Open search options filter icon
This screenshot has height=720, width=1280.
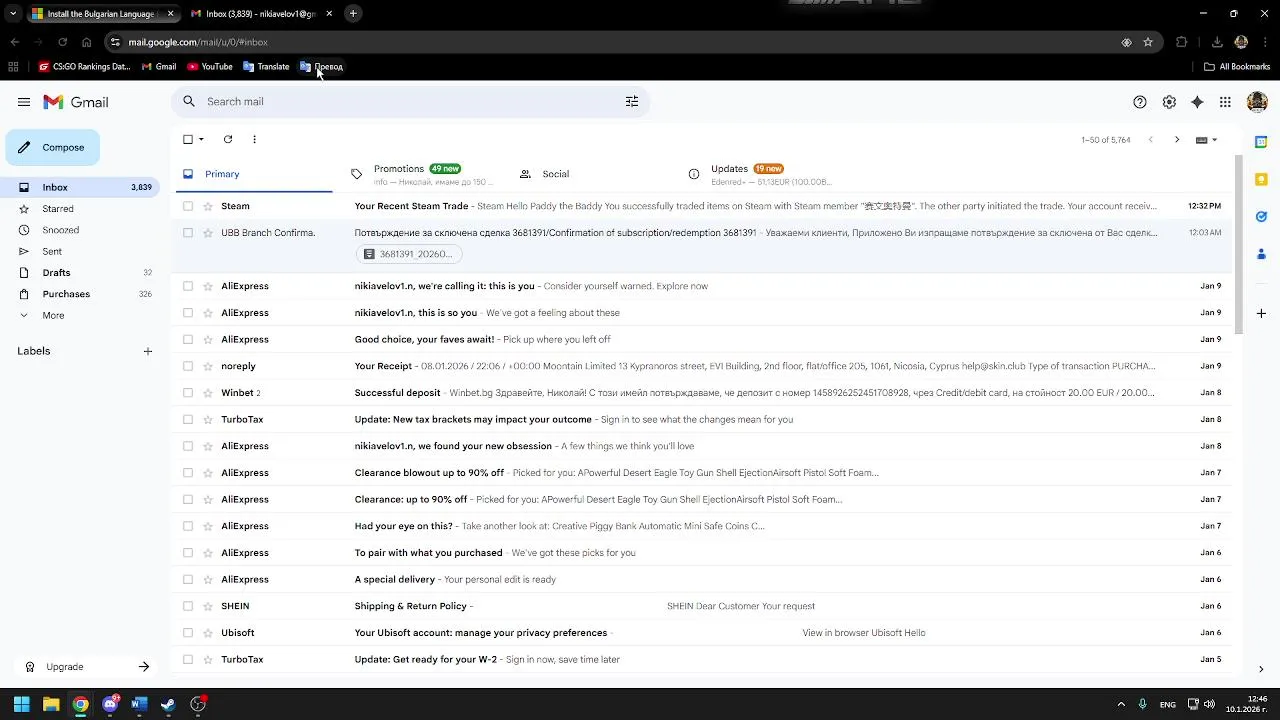(x=632, y=102)
